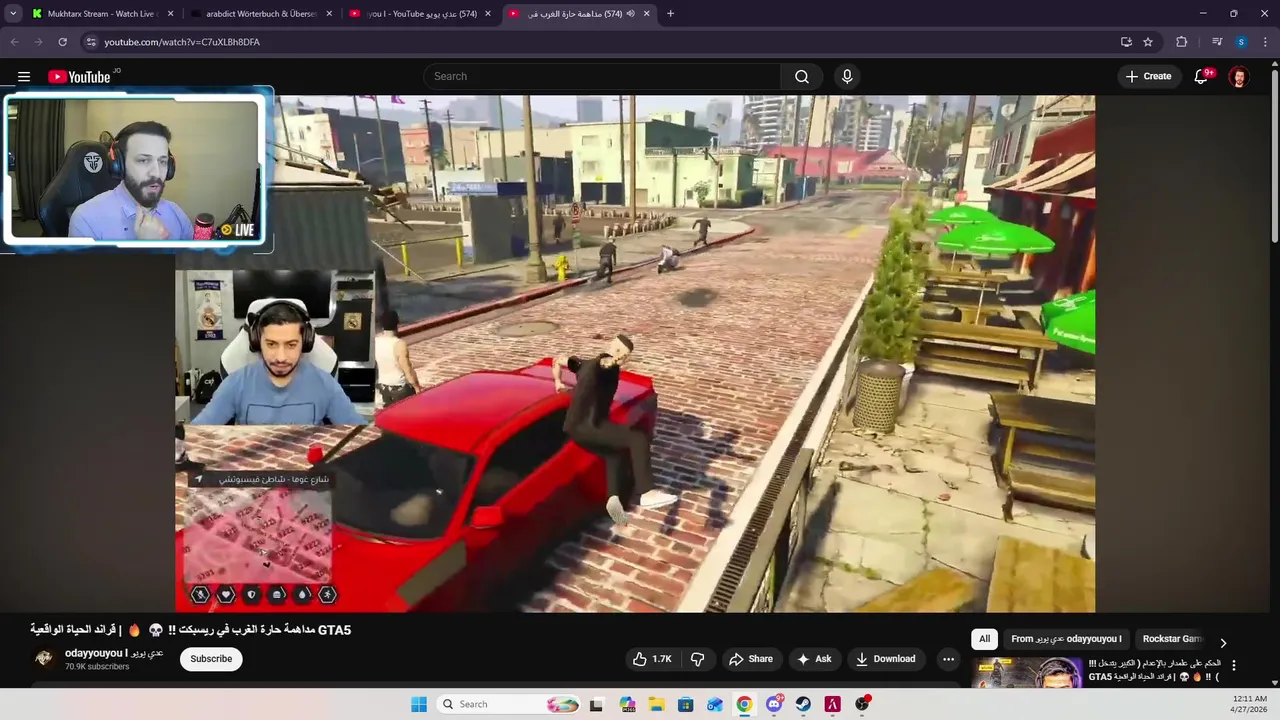
Task: Open Outlook from the taskbar
Action: [715, 704]
